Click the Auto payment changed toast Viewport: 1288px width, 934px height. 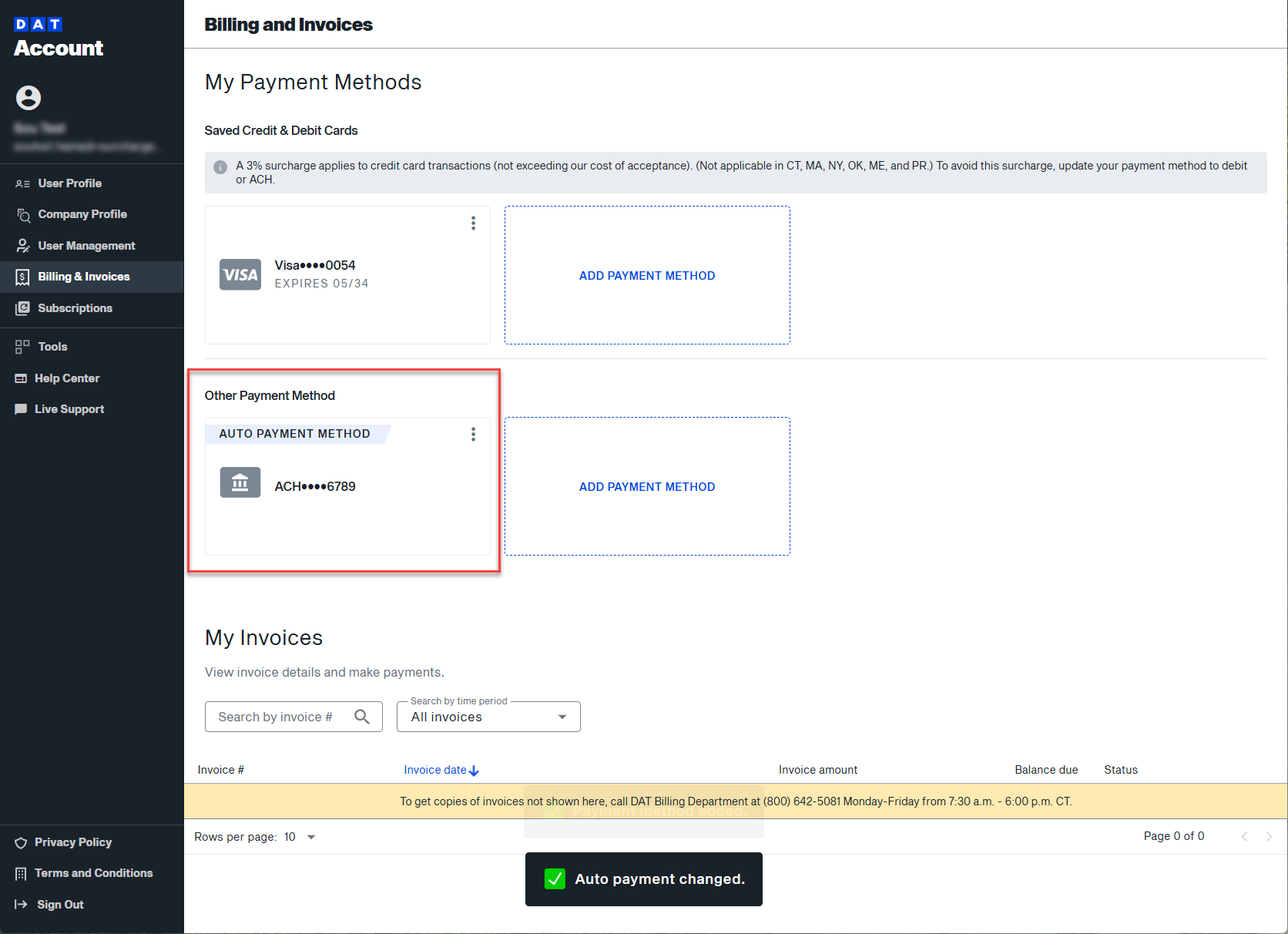(644, 879)
